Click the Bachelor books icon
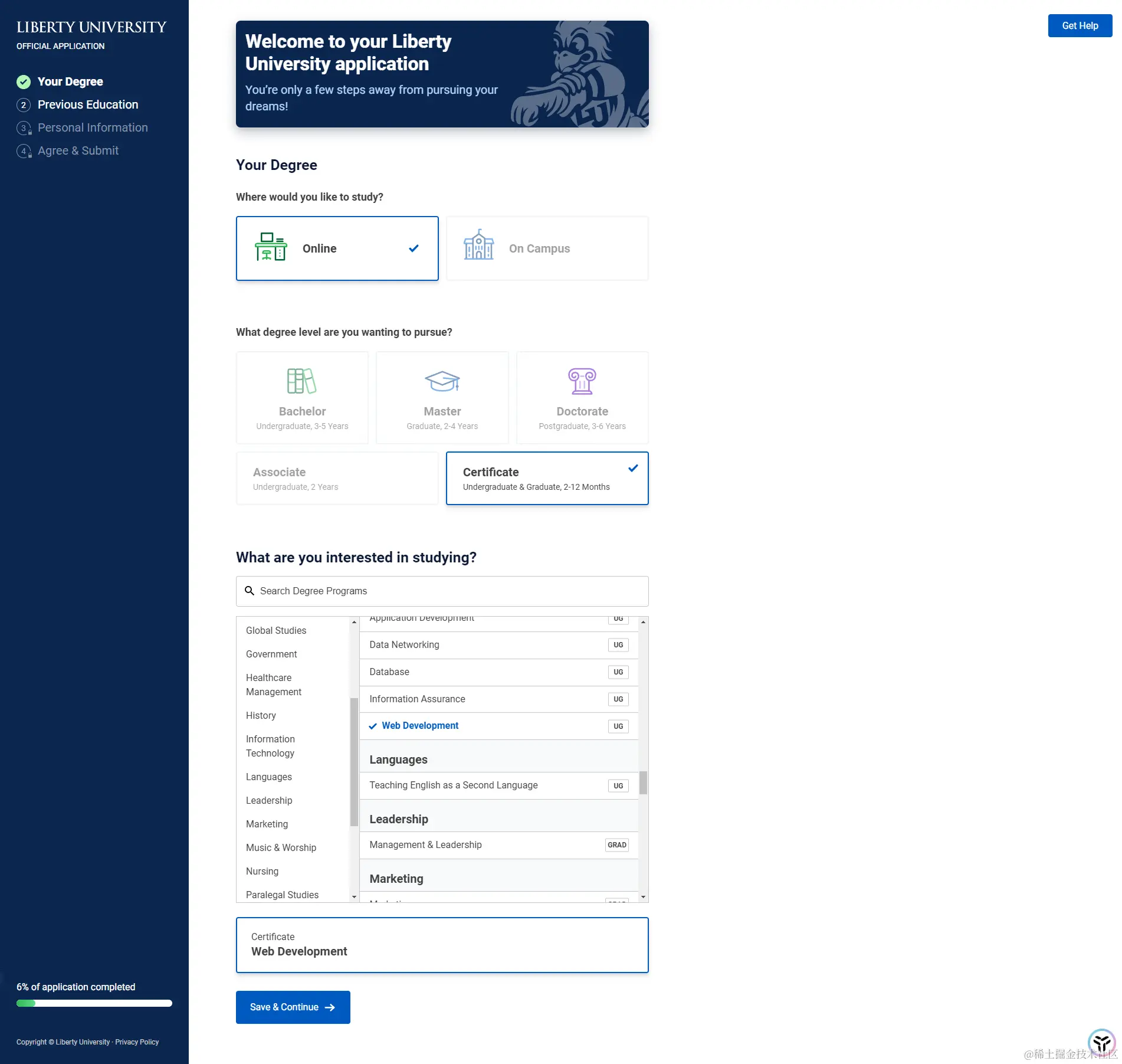The image size is (1122, 1064). click(301, 381)
